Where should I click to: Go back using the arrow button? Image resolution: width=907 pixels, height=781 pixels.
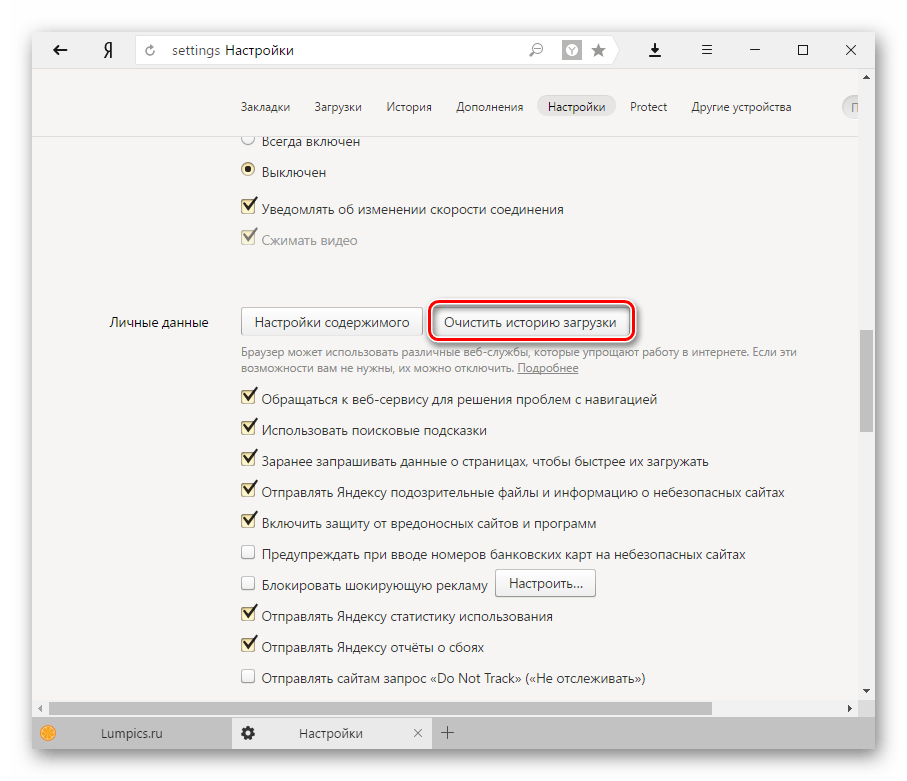[x=60, y=50]
